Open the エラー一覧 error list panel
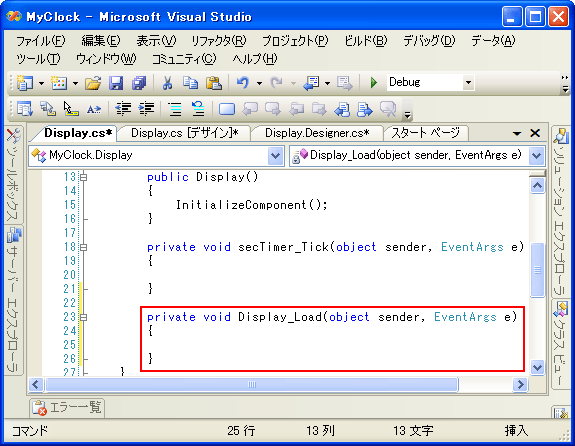This screenshot has width=575, height=446. tap(67, 407)
